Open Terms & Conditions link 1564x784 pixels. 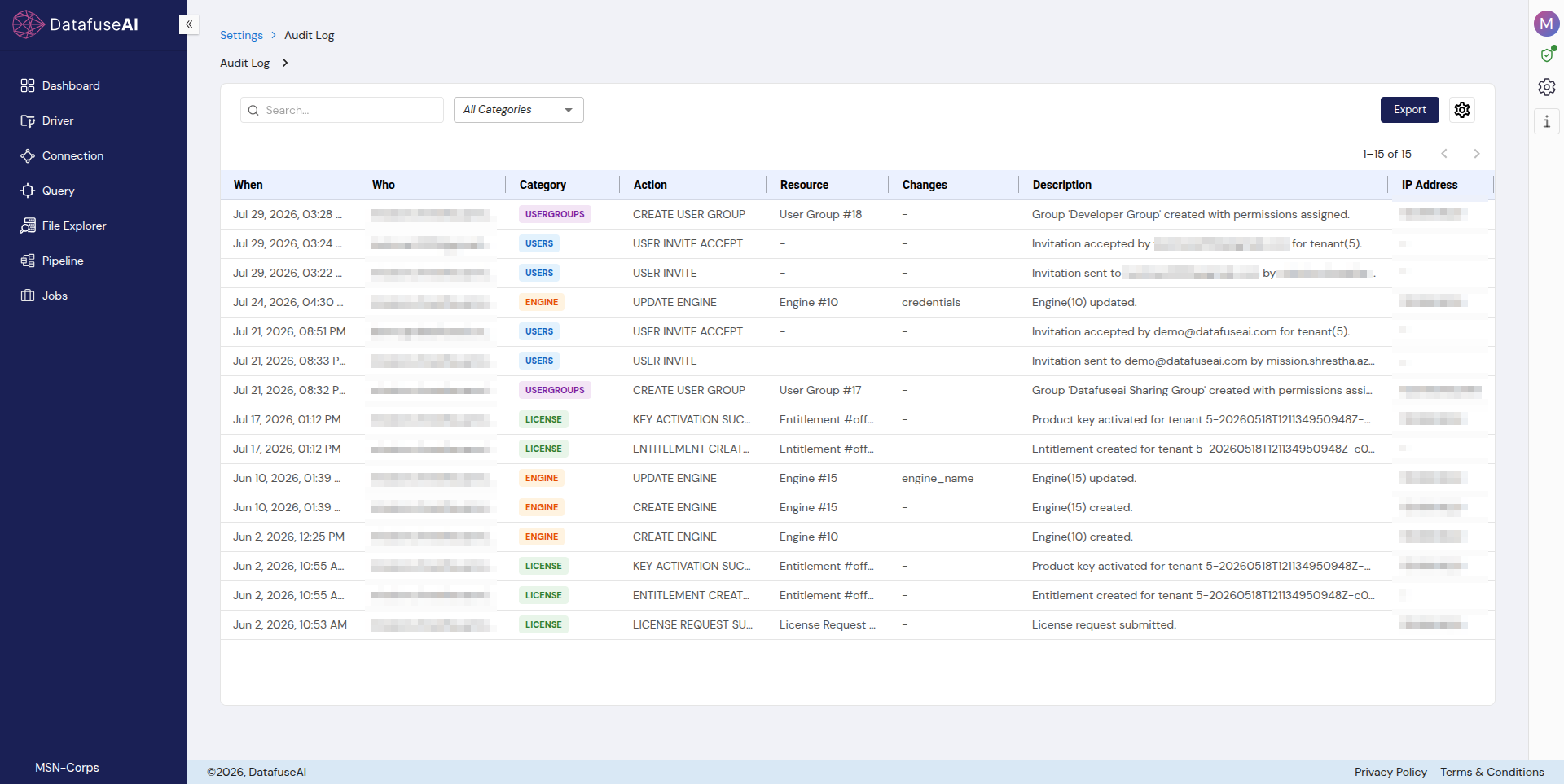[x=1492, y=772]
